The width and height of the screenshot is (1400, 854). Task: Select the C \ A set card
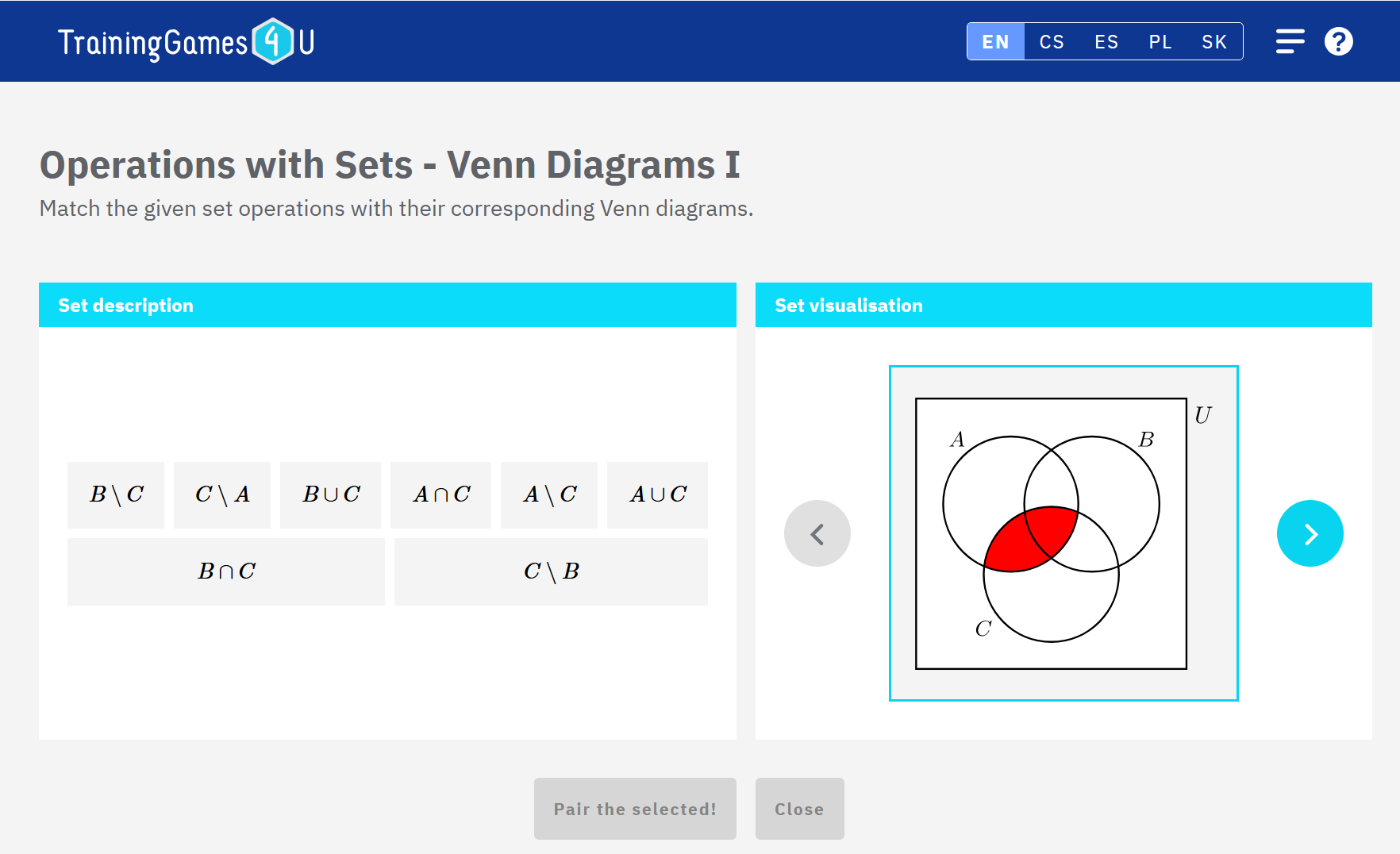coord(222,494)
